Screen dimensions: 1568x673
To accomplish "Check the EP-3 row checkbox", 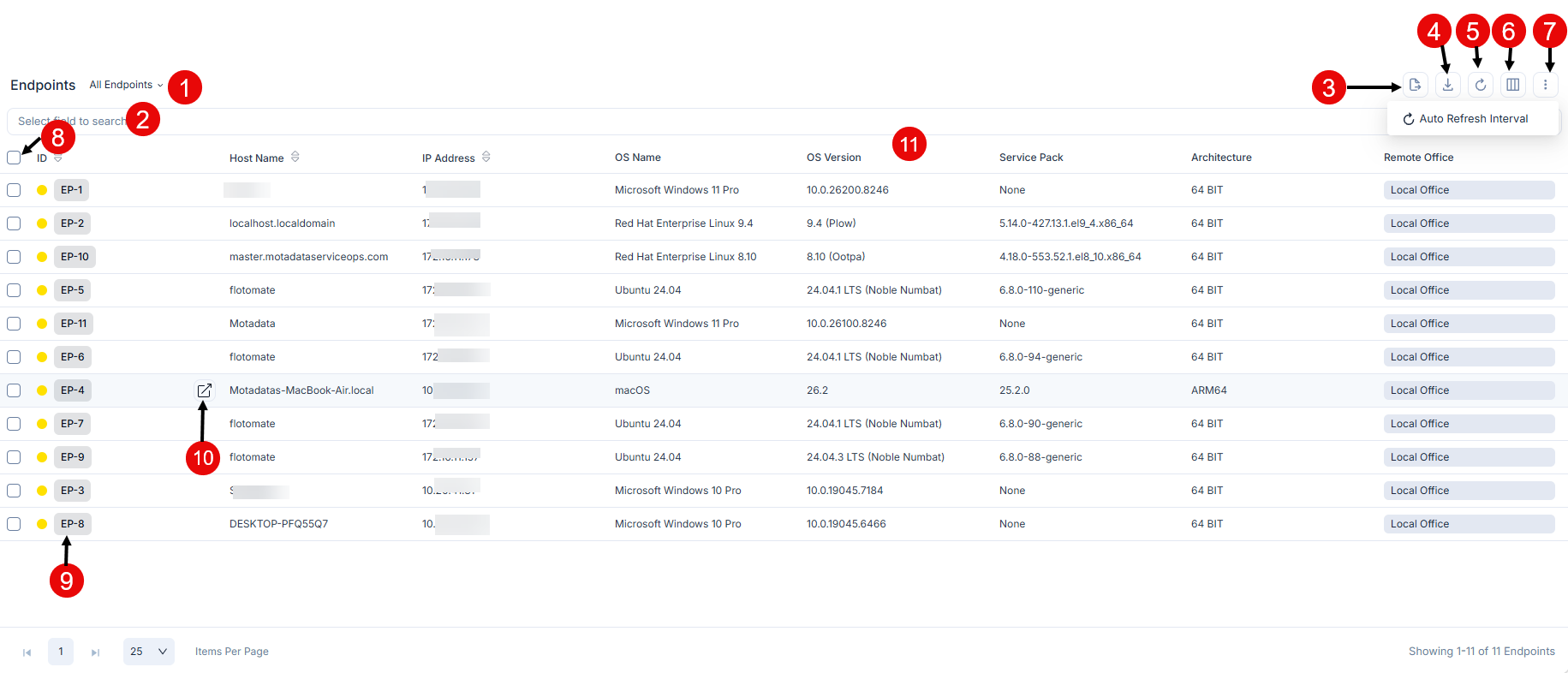I will [14, 491].
